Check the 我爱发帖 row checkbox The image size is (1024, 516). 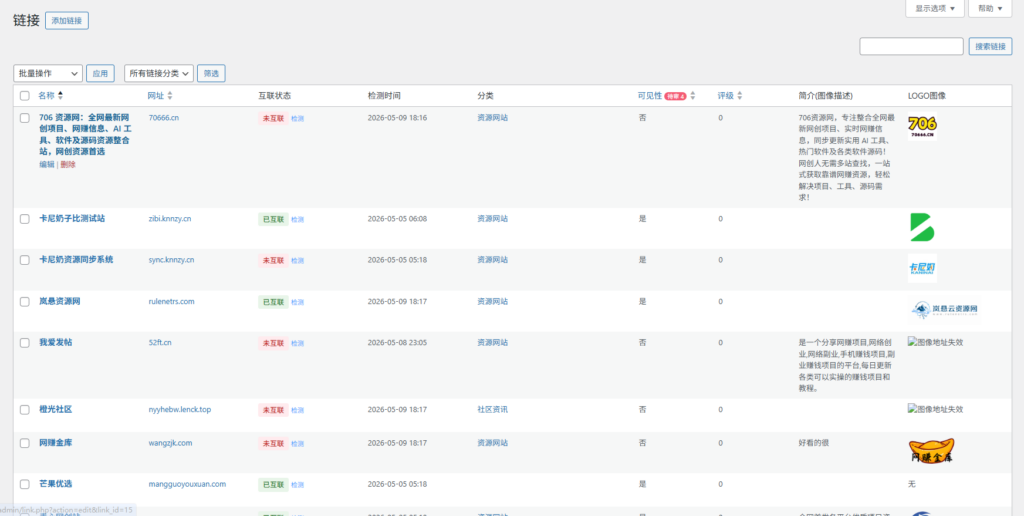tap(25, 343)
